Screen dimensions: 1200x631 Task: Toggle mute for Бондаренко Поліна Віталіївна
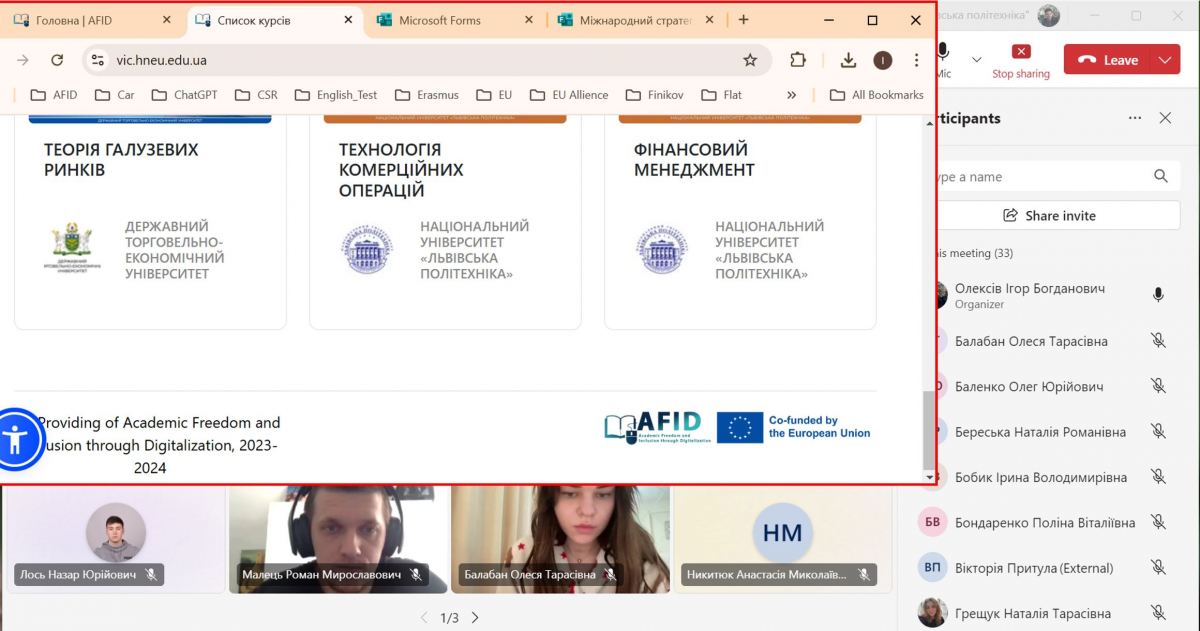coord(1158,522)
